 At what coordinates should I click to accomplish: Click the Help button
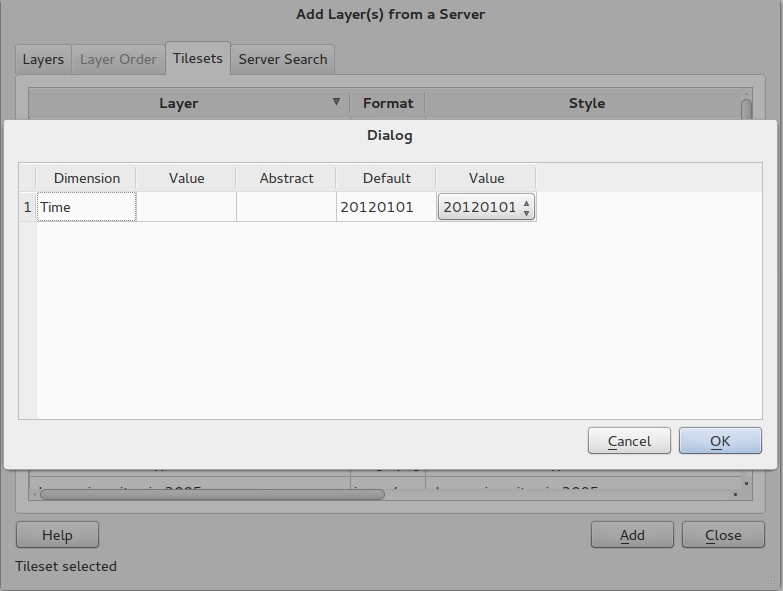pyautogui.click(x=57, y=535)
